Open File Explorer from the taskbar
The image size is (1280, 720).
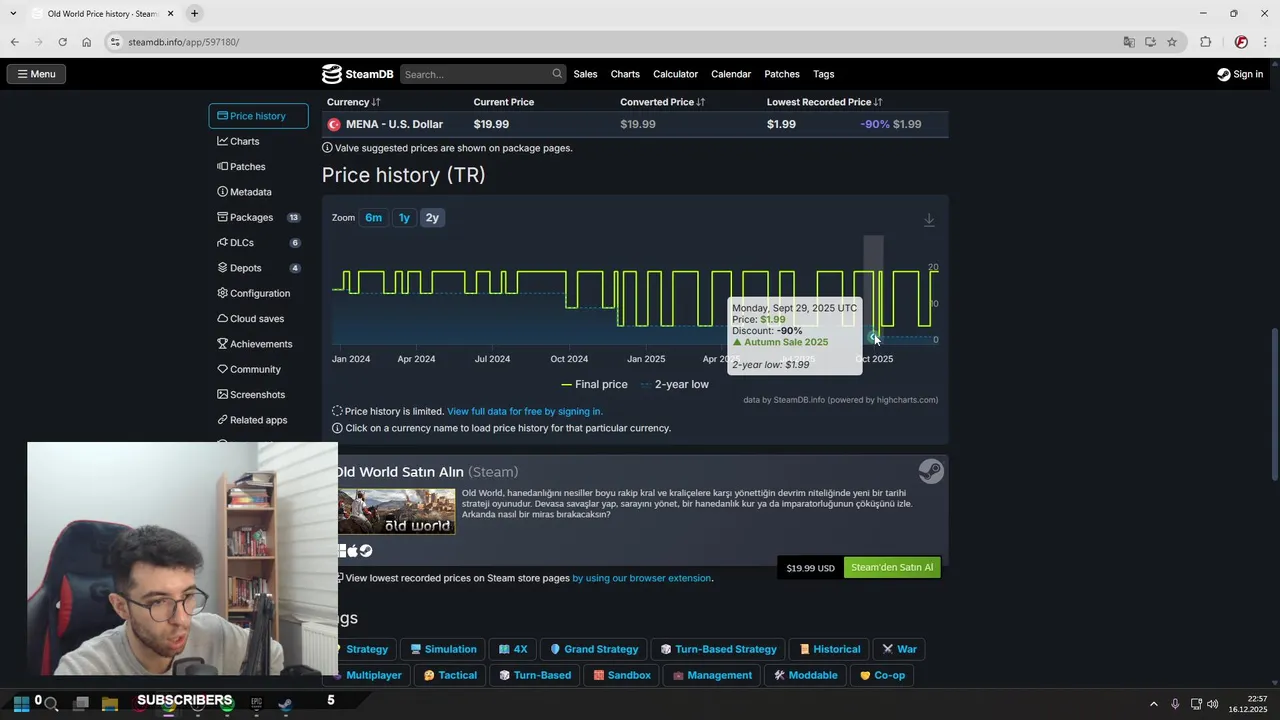click(x=110, y=704)
